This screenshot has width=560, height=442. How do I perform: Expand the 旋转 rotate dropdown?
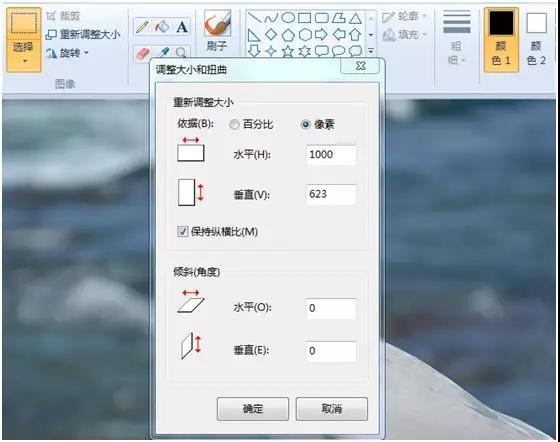(x=86, y=53)
